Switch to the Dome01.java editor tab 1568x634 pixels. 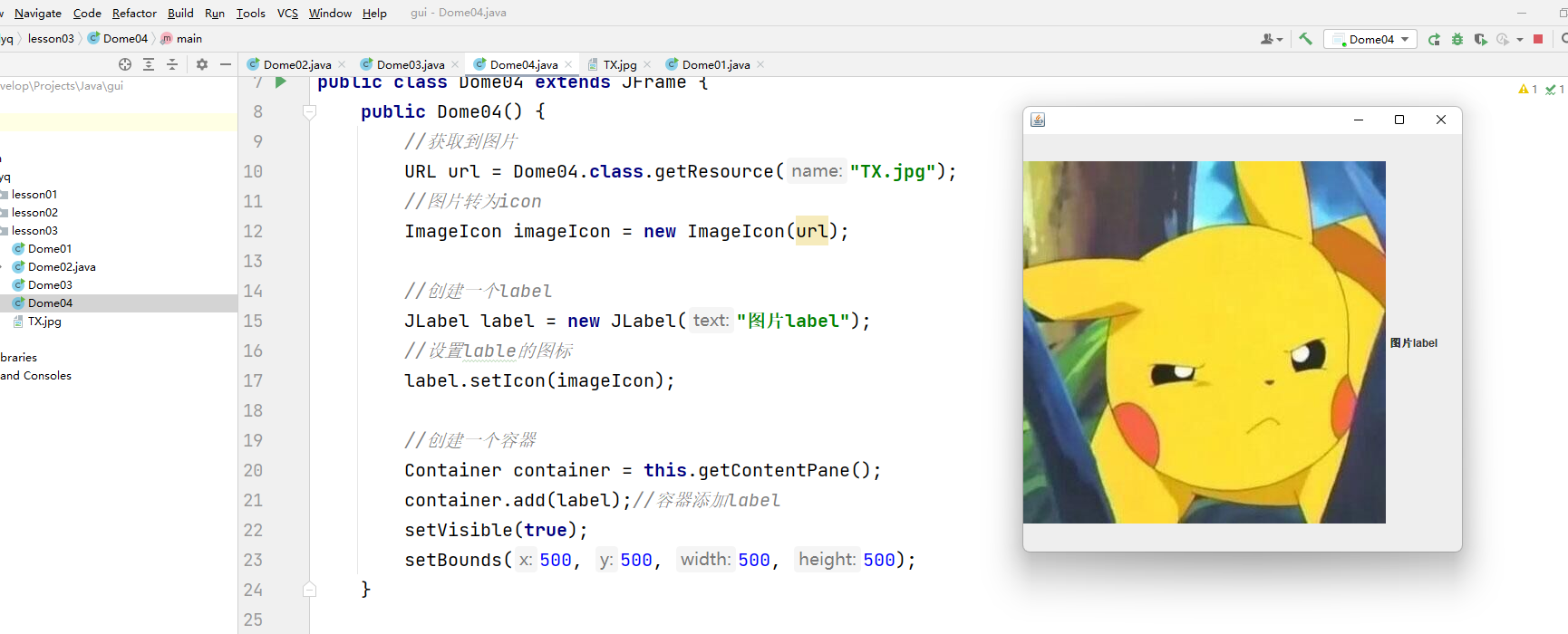(716, 64)
